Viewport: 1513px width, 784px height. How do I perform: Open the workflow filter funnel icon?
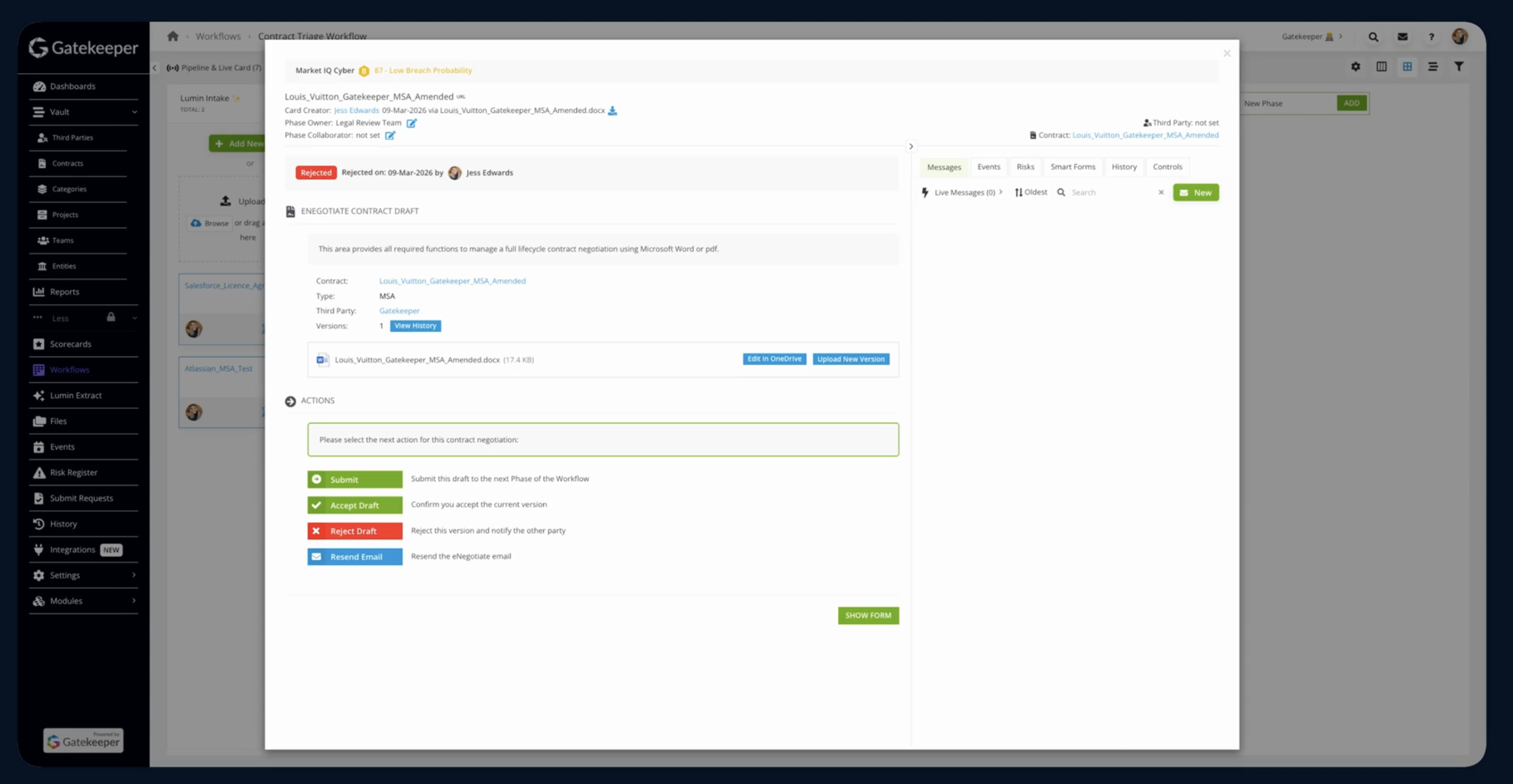point(1459,66)
